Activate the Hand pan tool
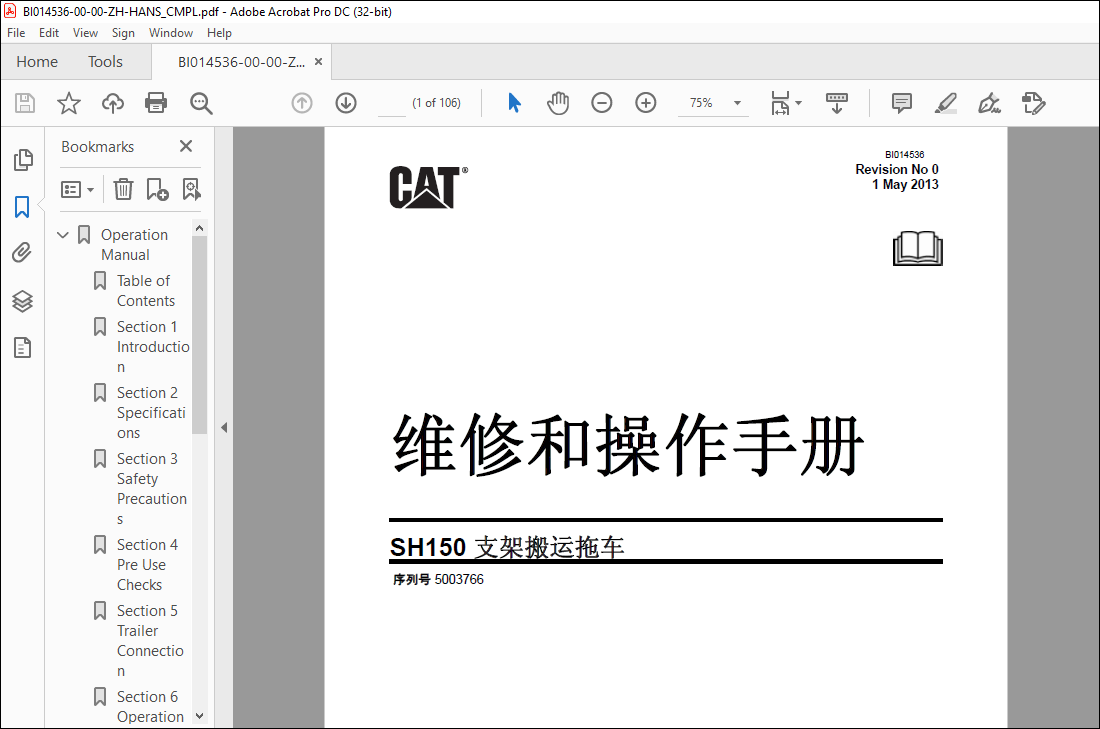 (558, 103)
